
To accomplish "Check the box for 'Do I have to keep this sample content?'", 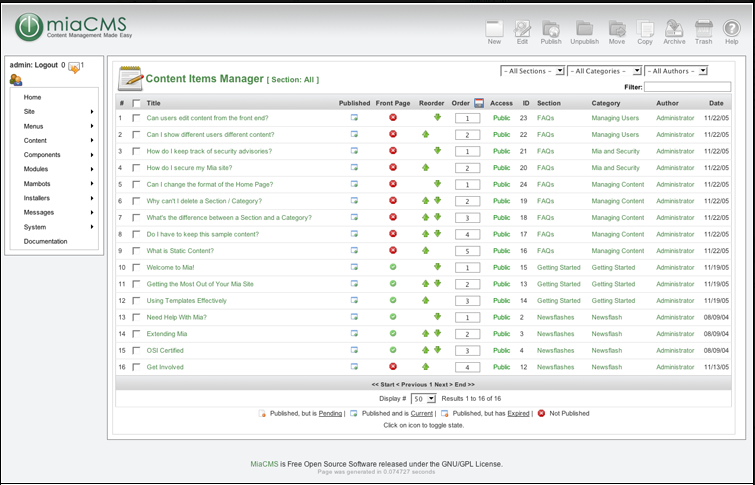I will [136, 234].
